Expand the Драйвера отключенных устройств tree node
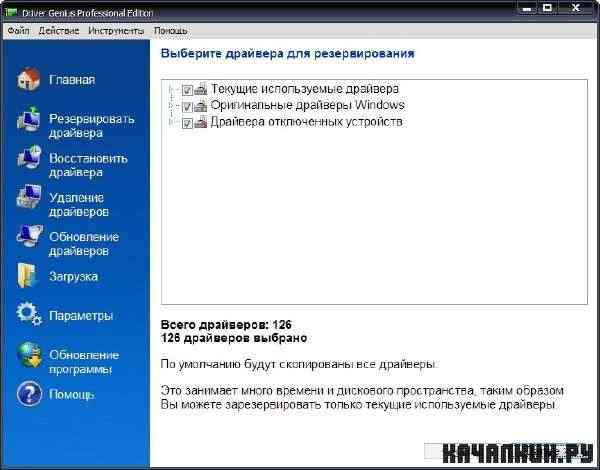 (x=171, y=123)
